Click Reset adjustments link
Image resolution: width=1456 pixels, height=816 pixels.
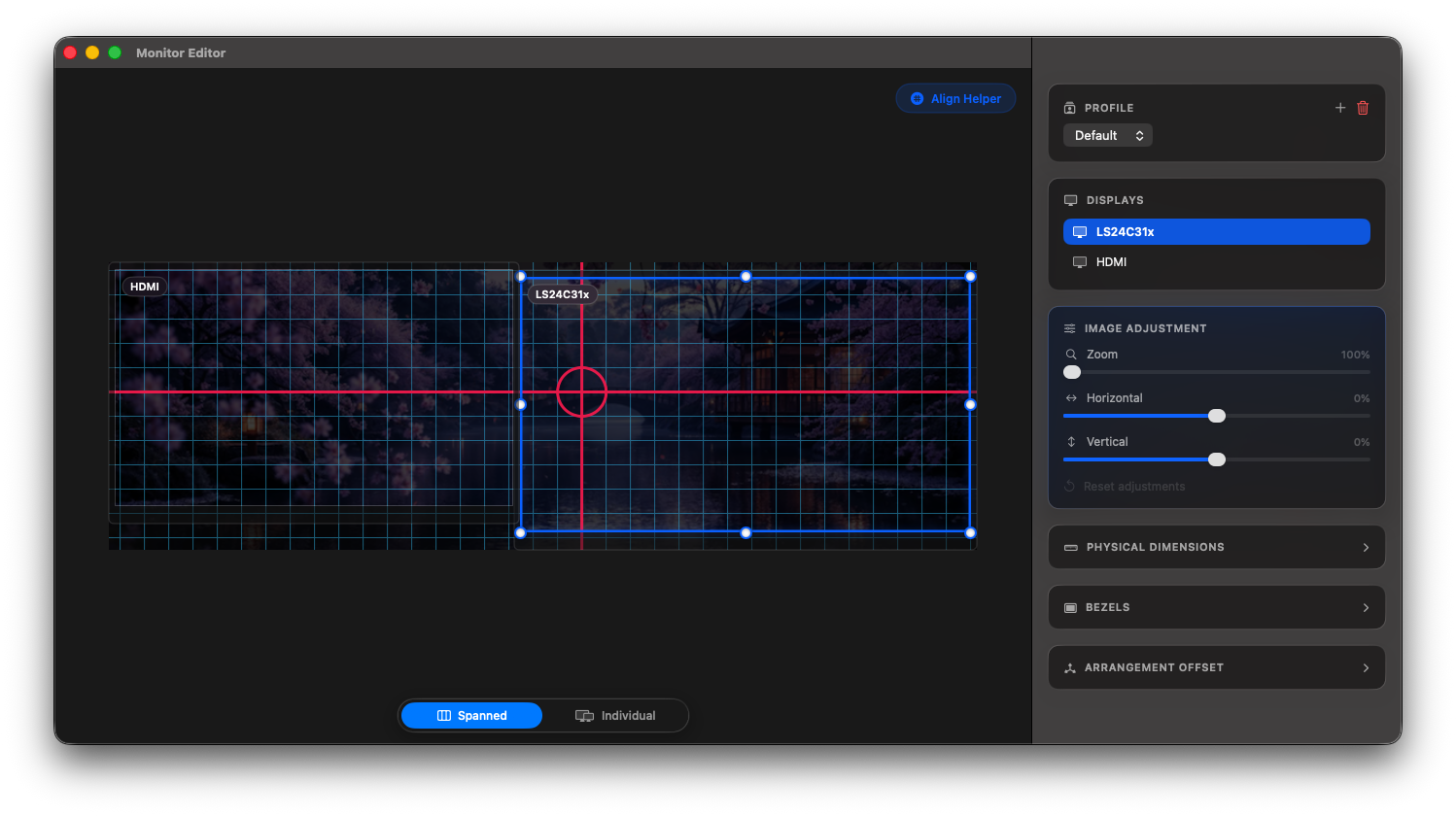[x=1134, y=487]
